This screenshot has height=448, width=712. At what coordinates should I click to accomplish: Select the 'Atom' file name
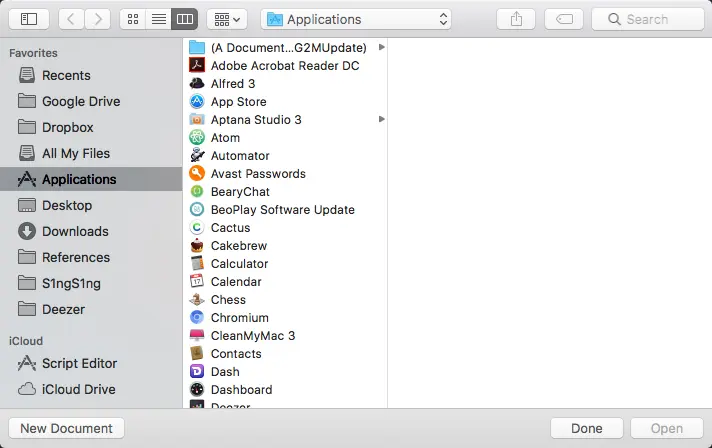pyautogui.click(x=225, y=138)
